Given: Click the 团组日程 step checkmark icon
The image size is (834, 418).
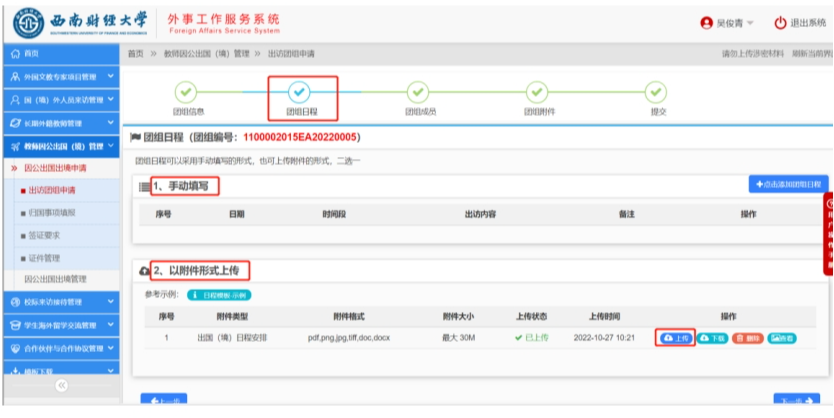Looking at the screenshot, I should [x=299, y=91].
